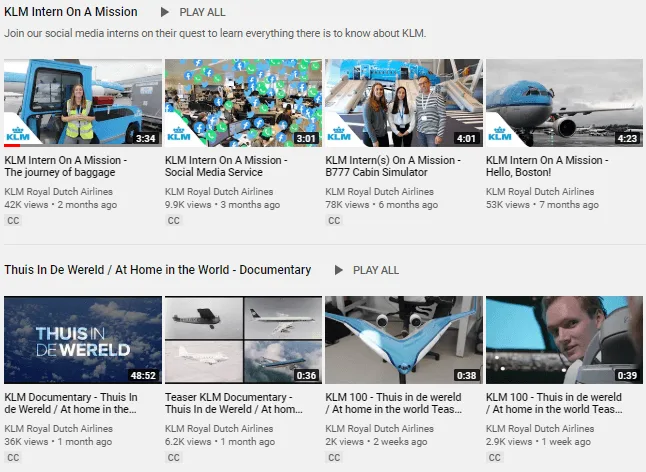This screenshot has width=646, height=472.
Task: Click the red watched-progress bar on baggage thumbnail
Action: point(12,145)
